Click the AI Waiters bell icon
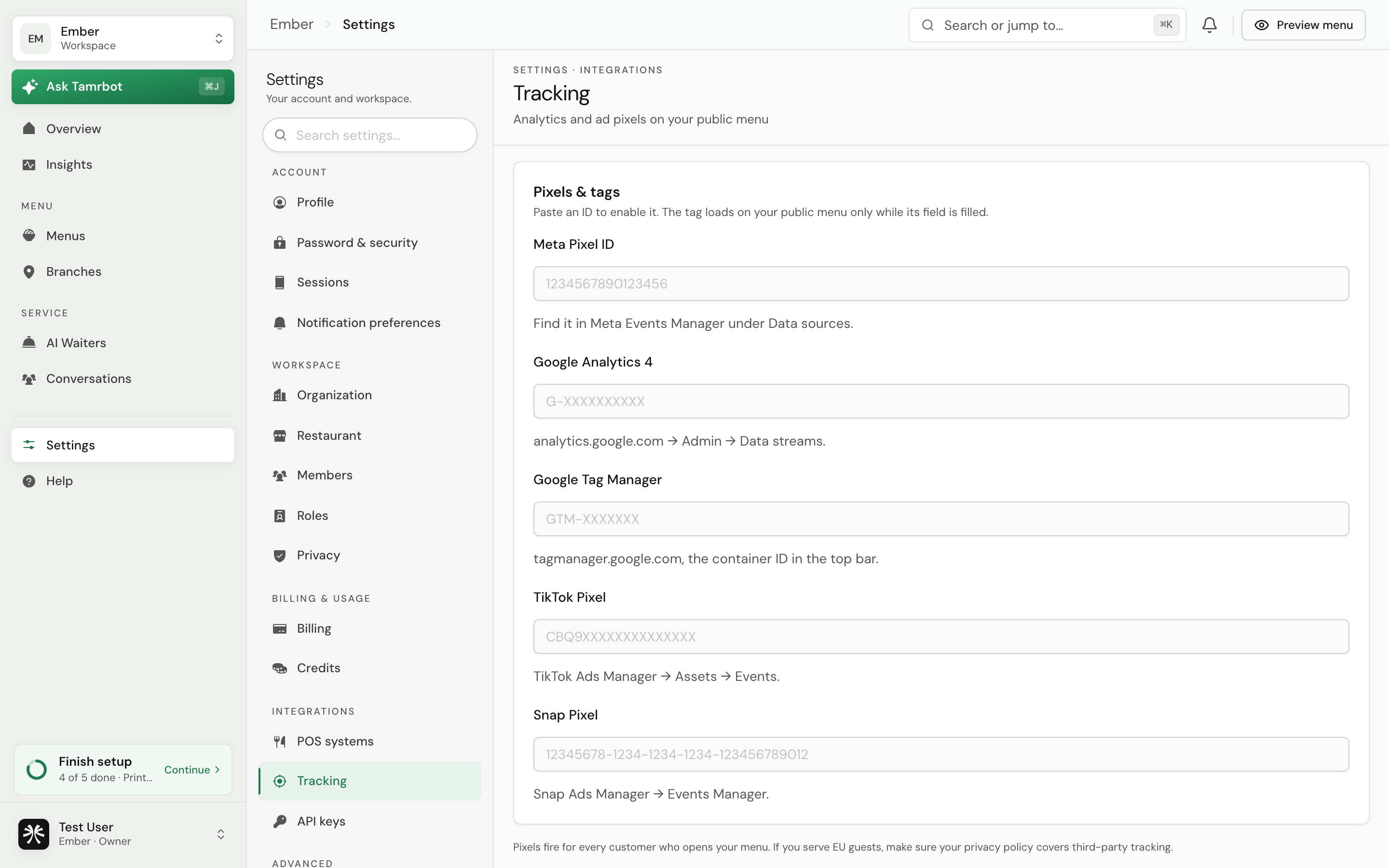The height and width of the screenshot is (868, 1389). pyautogui.click(x=29, y=343)
